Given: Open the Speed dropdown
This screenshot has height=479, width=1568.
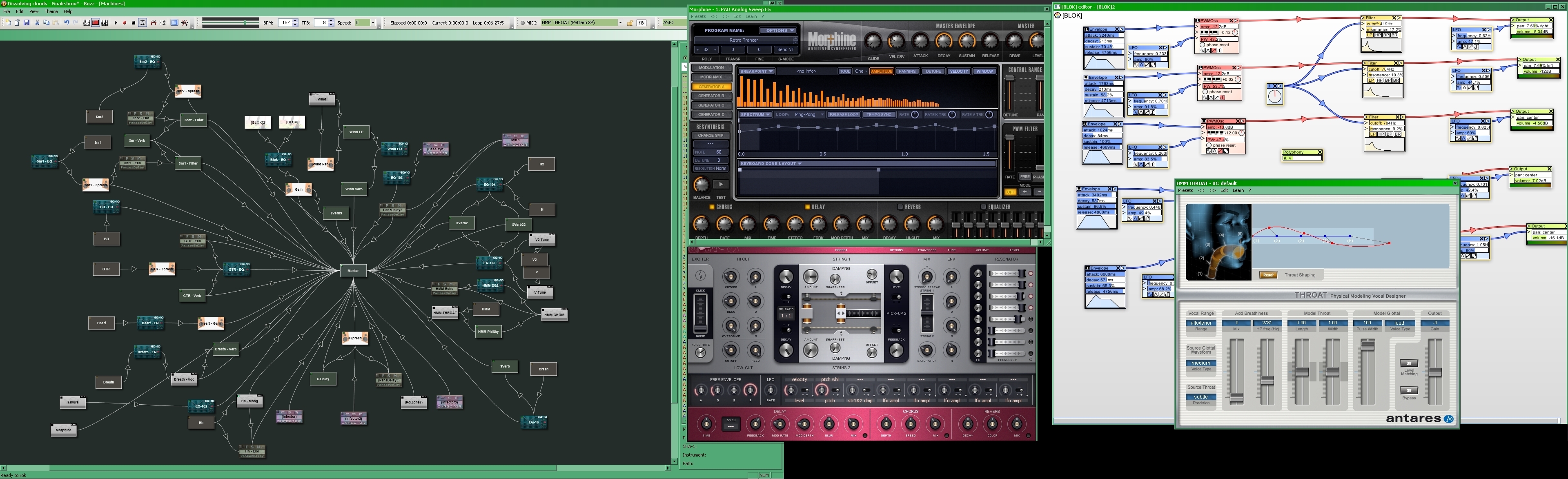Looking at the screenshot, I should 373,23.
